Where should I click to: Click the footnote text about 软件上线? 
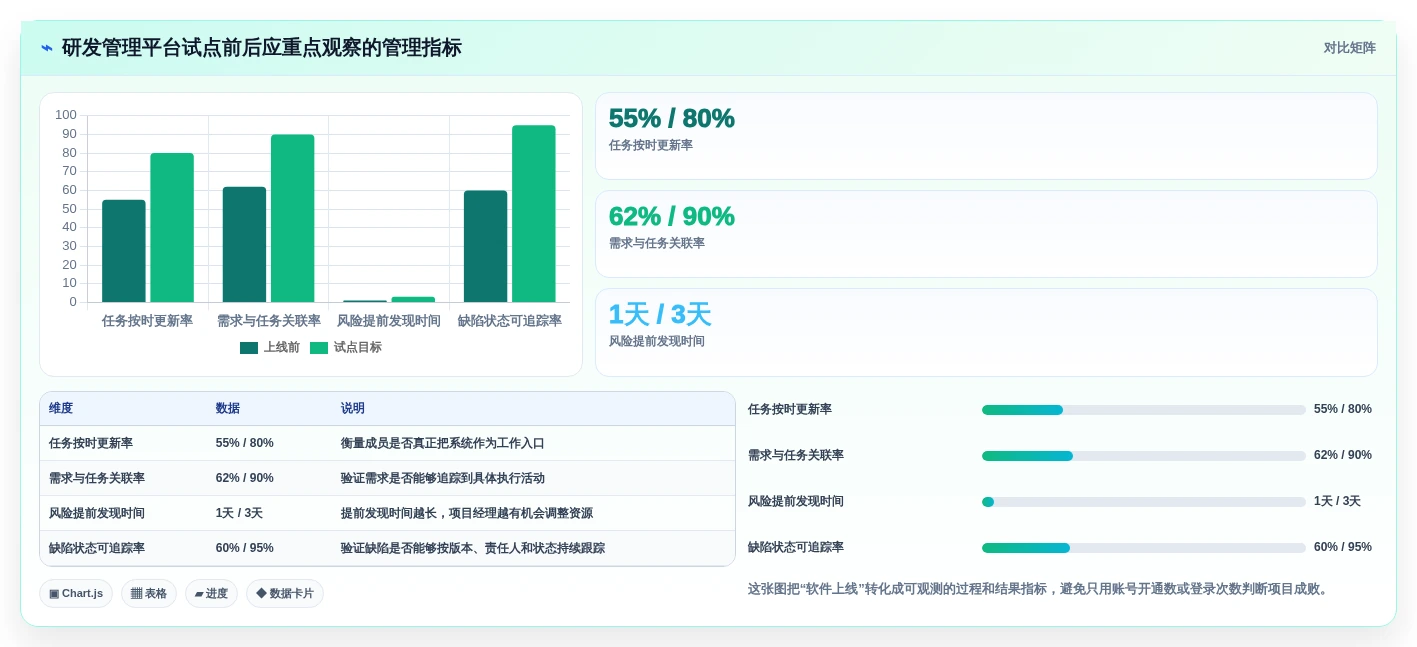[1040, 589]
